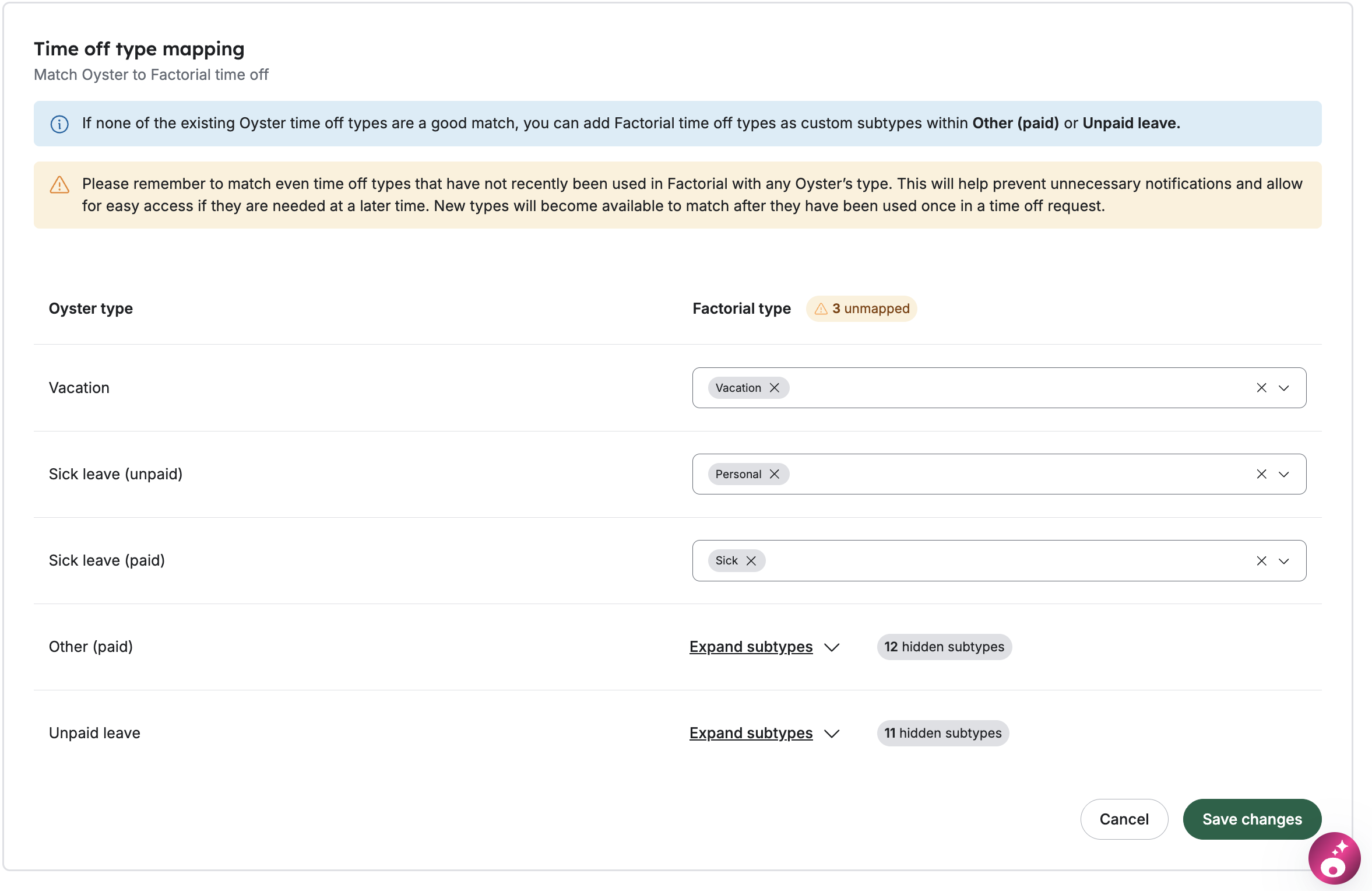Remove the Personal tag chip
1372x891 pixels.
click(x=775, y=474)
